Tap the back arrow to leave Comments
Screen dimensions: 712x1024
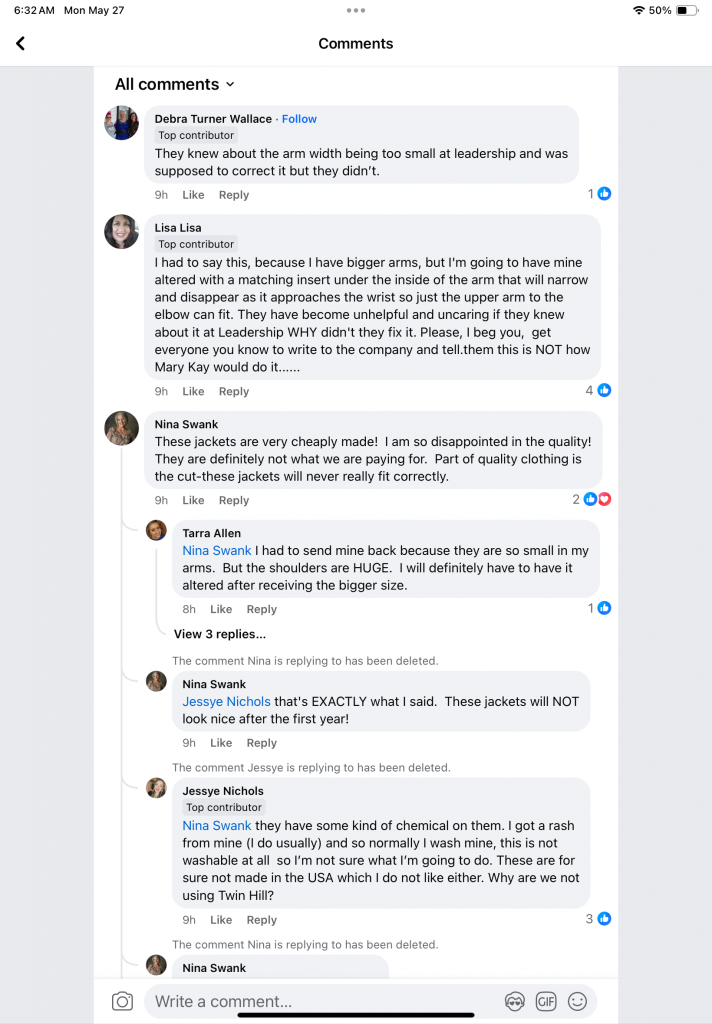(x=20, y=44)
